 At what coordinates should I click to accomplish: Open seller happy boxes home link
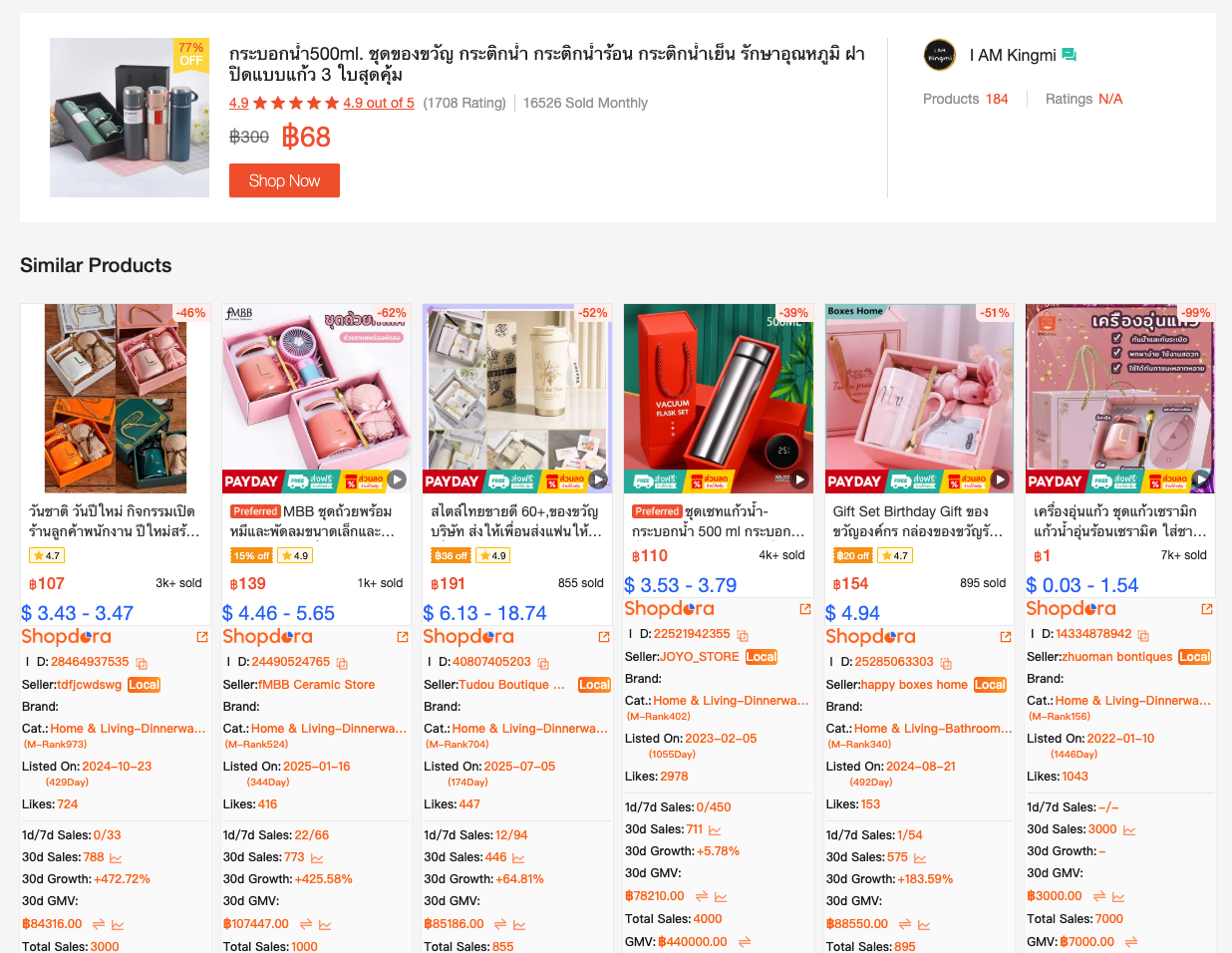[914, 685]
